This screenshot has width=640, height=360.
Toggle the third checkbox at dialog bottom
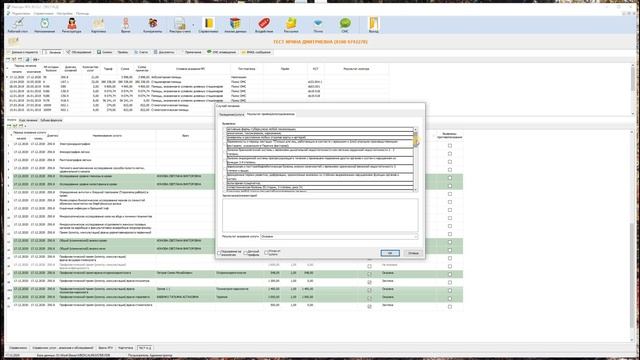267,253
